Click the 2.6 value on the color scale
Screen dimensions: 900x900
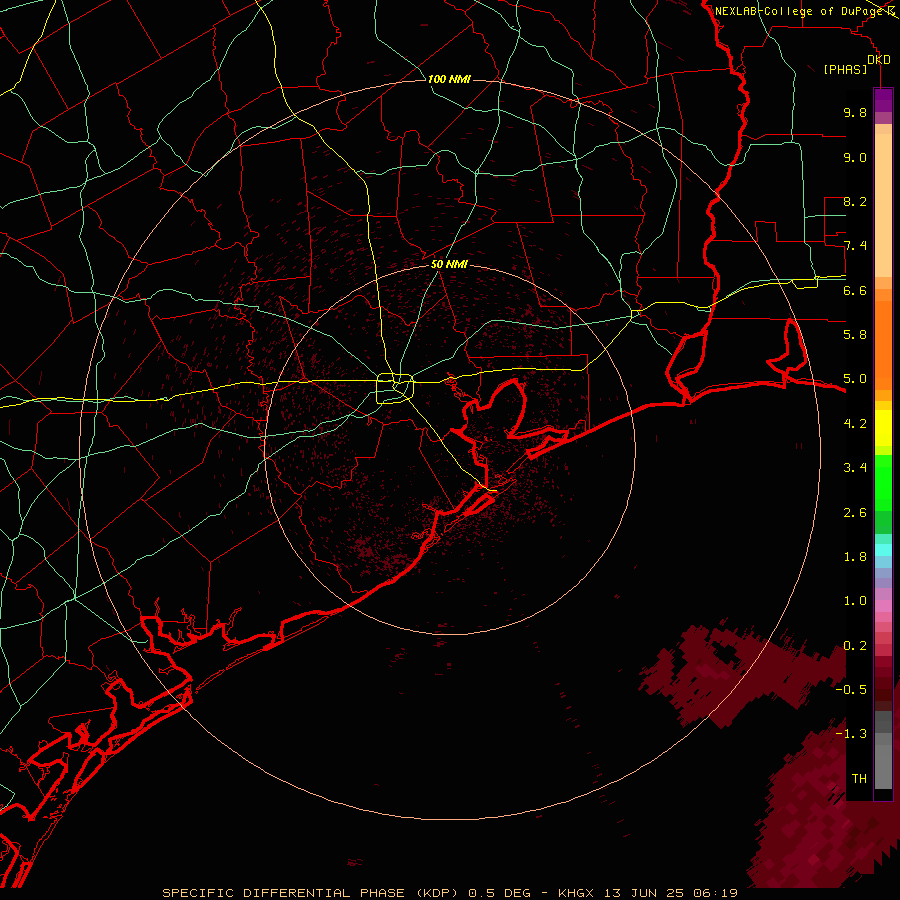[855, 513]
